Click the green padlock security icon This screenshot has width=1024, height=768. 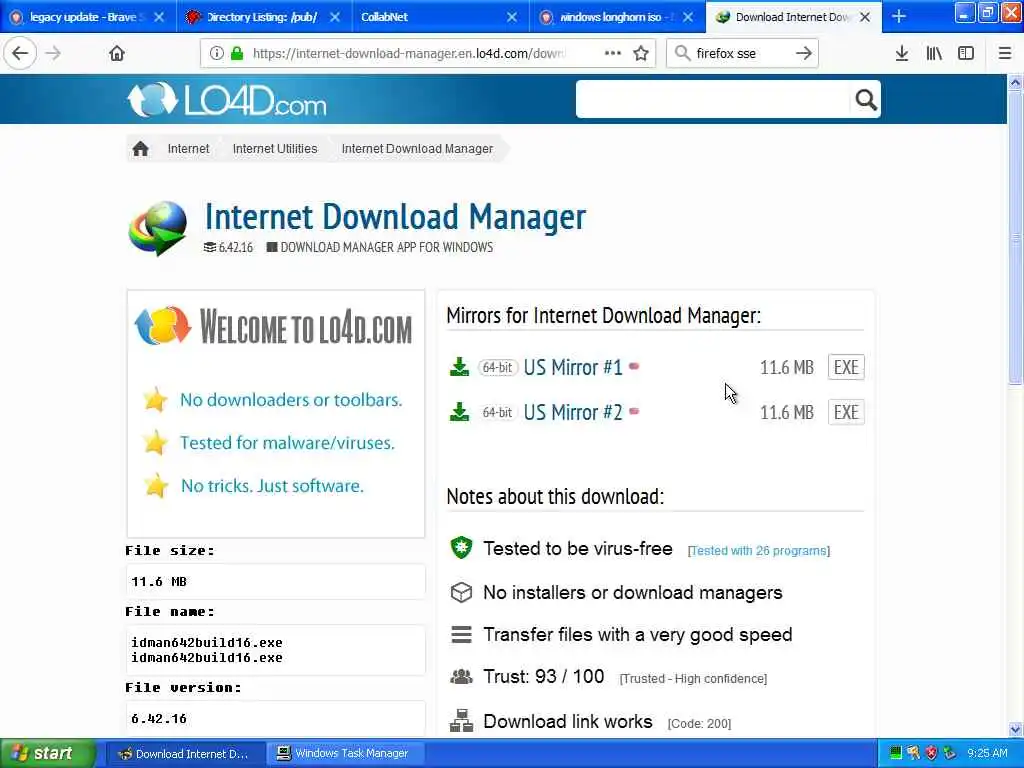[x=237, y=54]
